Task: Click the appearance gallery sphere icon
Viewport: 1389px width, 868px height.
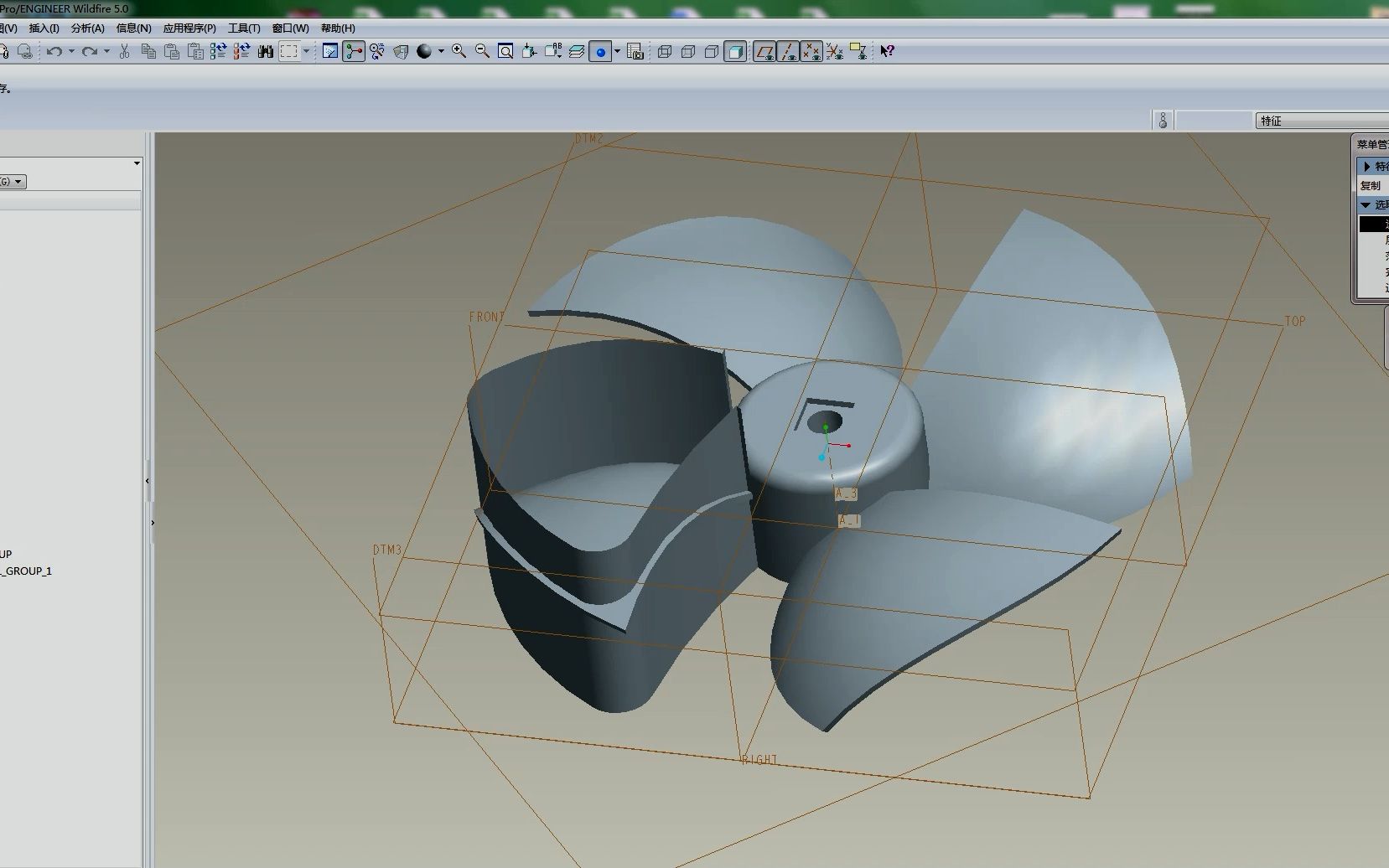Action: tap(424, 52)
